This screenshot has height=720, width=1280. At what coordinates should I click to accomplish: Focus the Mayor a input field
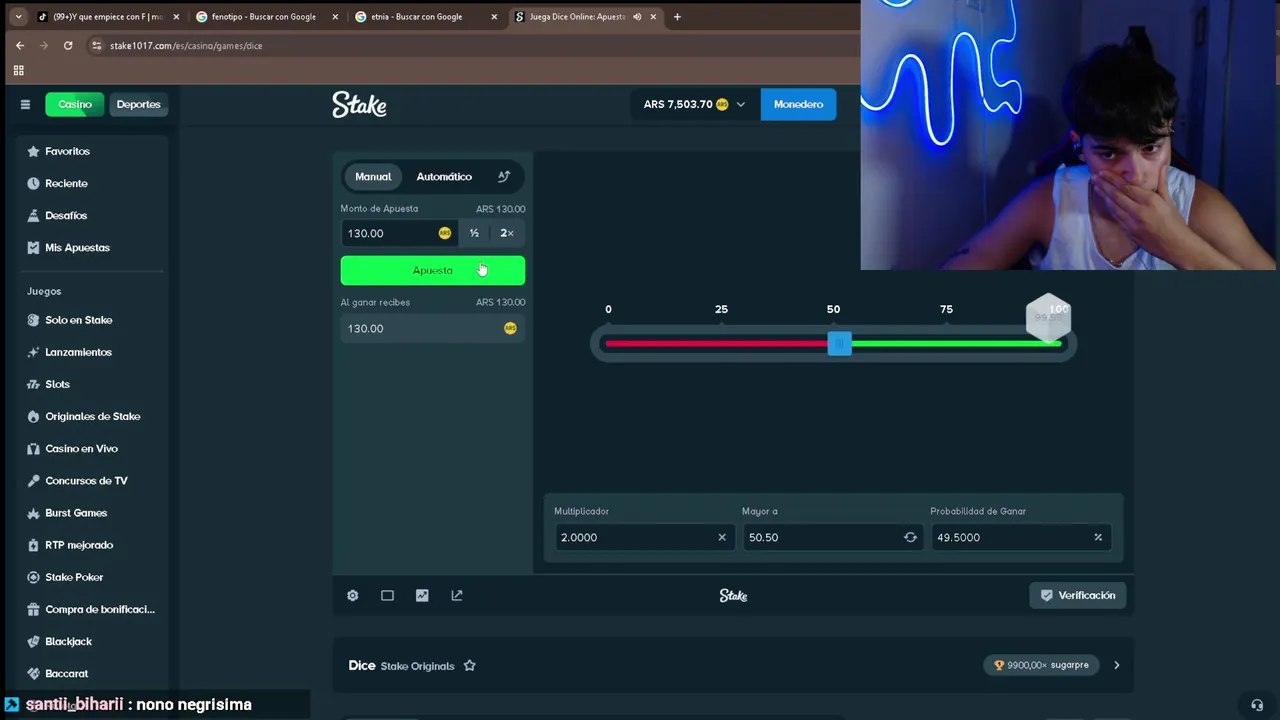coord(831,537)
